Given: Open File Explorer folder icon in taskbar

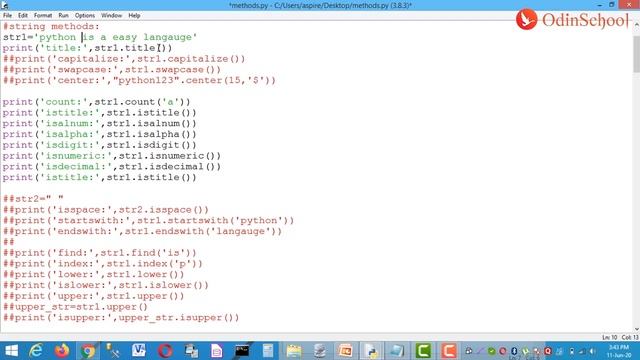Looking at the screenshot, I should [x=293, y=351].
